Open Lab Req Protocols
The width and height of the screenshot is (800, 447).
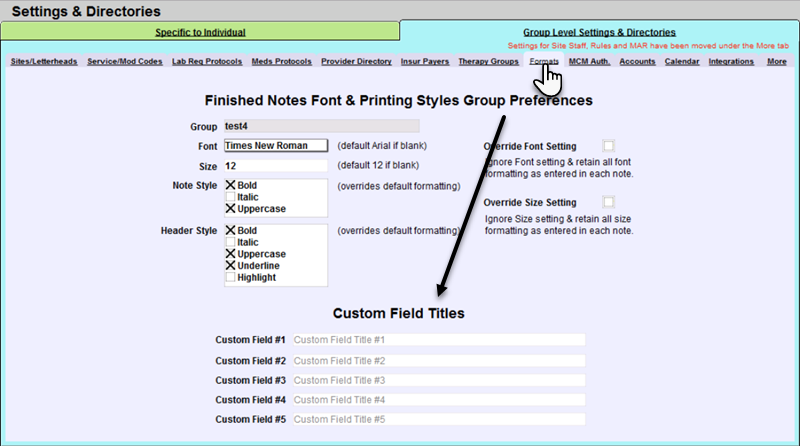tap(206, 62)
